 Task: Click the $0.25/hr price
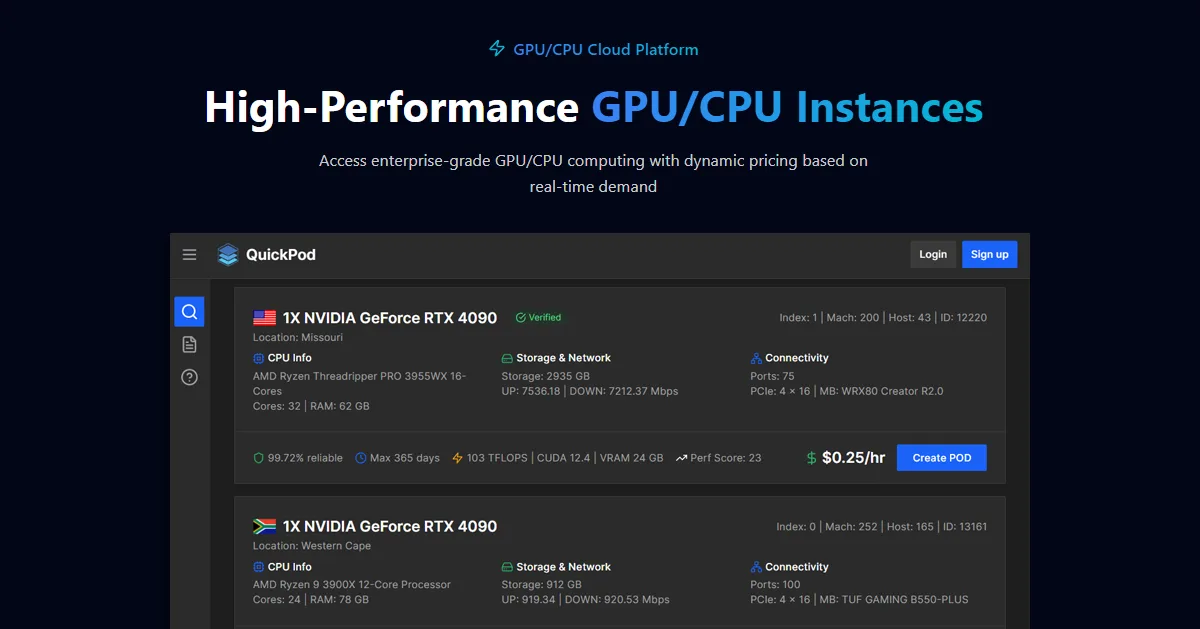coord(854,458)
